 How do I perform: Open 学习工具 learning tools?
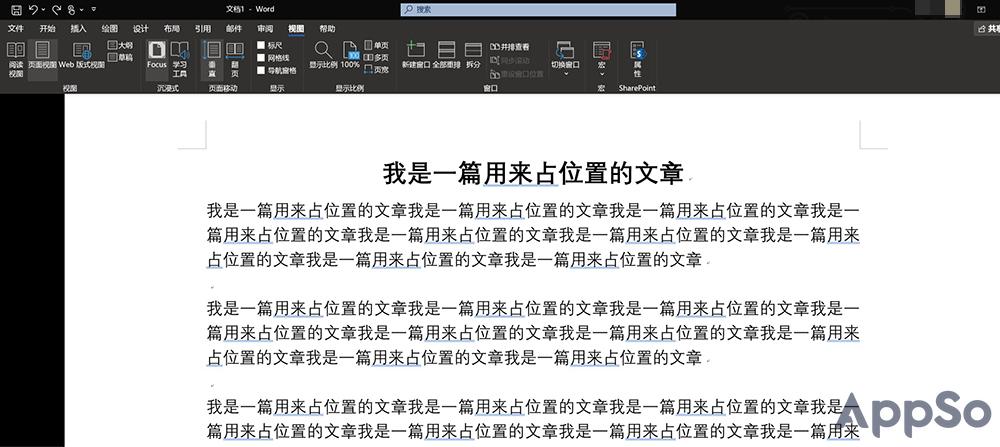180,59
